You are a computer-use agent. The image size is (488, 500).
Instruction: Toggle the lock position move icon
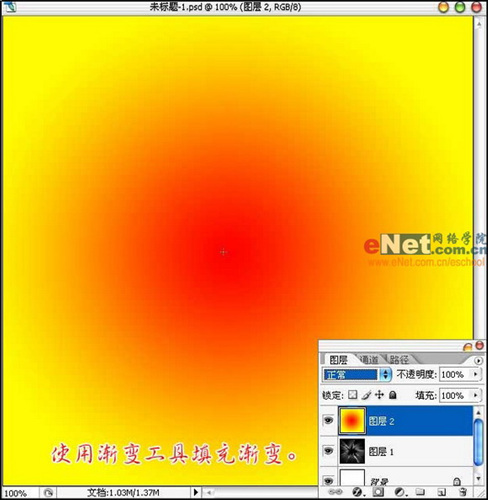pyautogui.click(x=379, y=395)
